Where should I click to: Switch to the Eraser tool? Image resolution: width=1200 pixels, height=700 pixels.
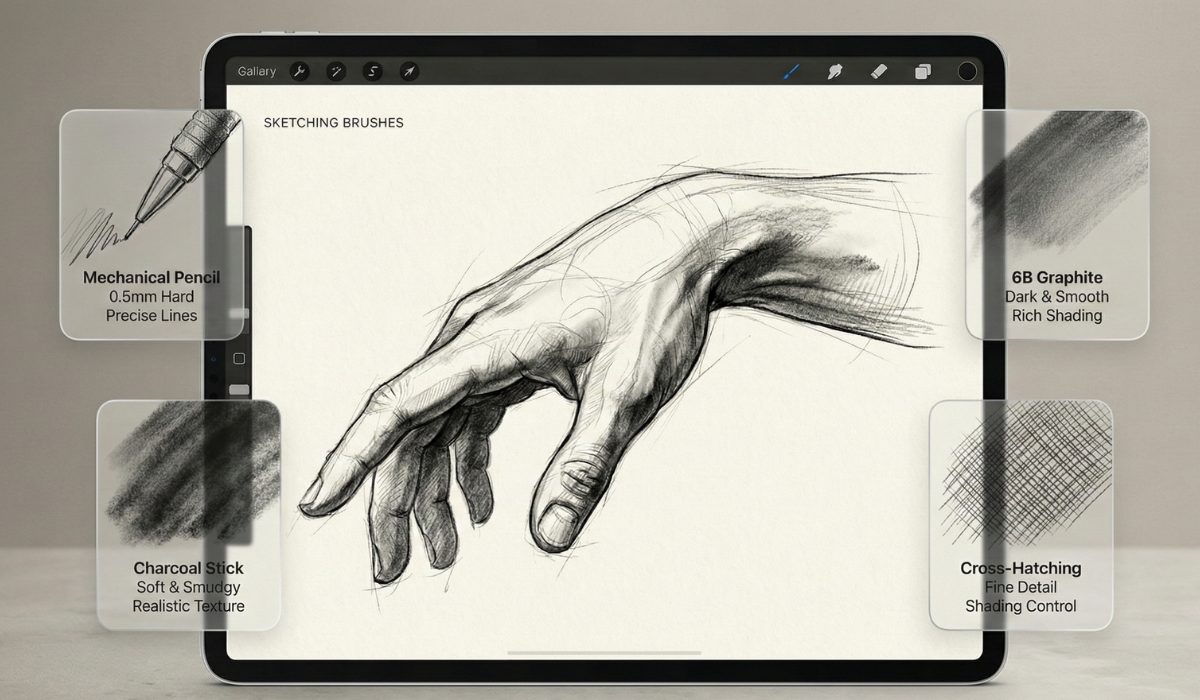click(879, 71)
